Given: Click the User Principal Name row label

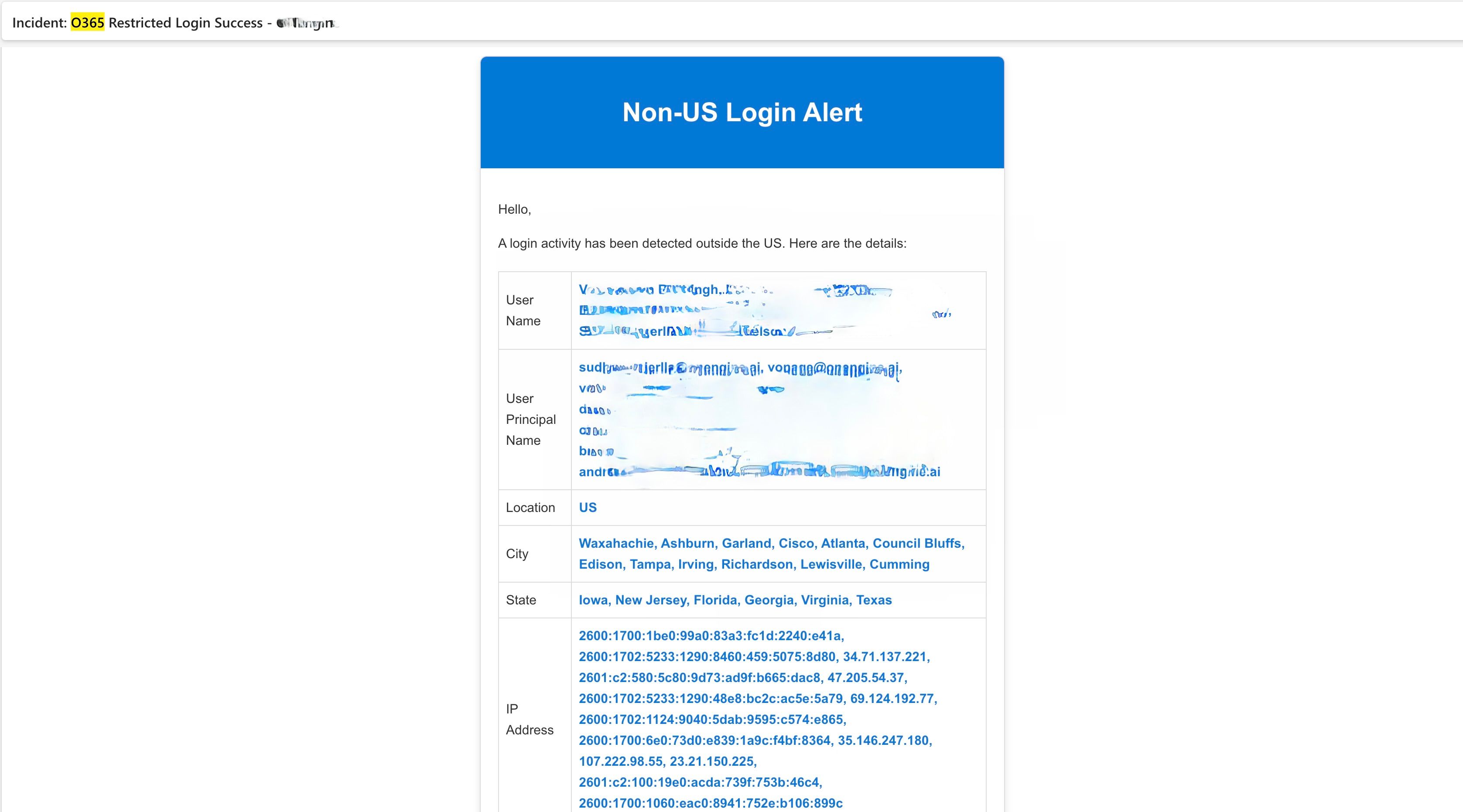Looking at the screenshot, I should coord(530,420).
